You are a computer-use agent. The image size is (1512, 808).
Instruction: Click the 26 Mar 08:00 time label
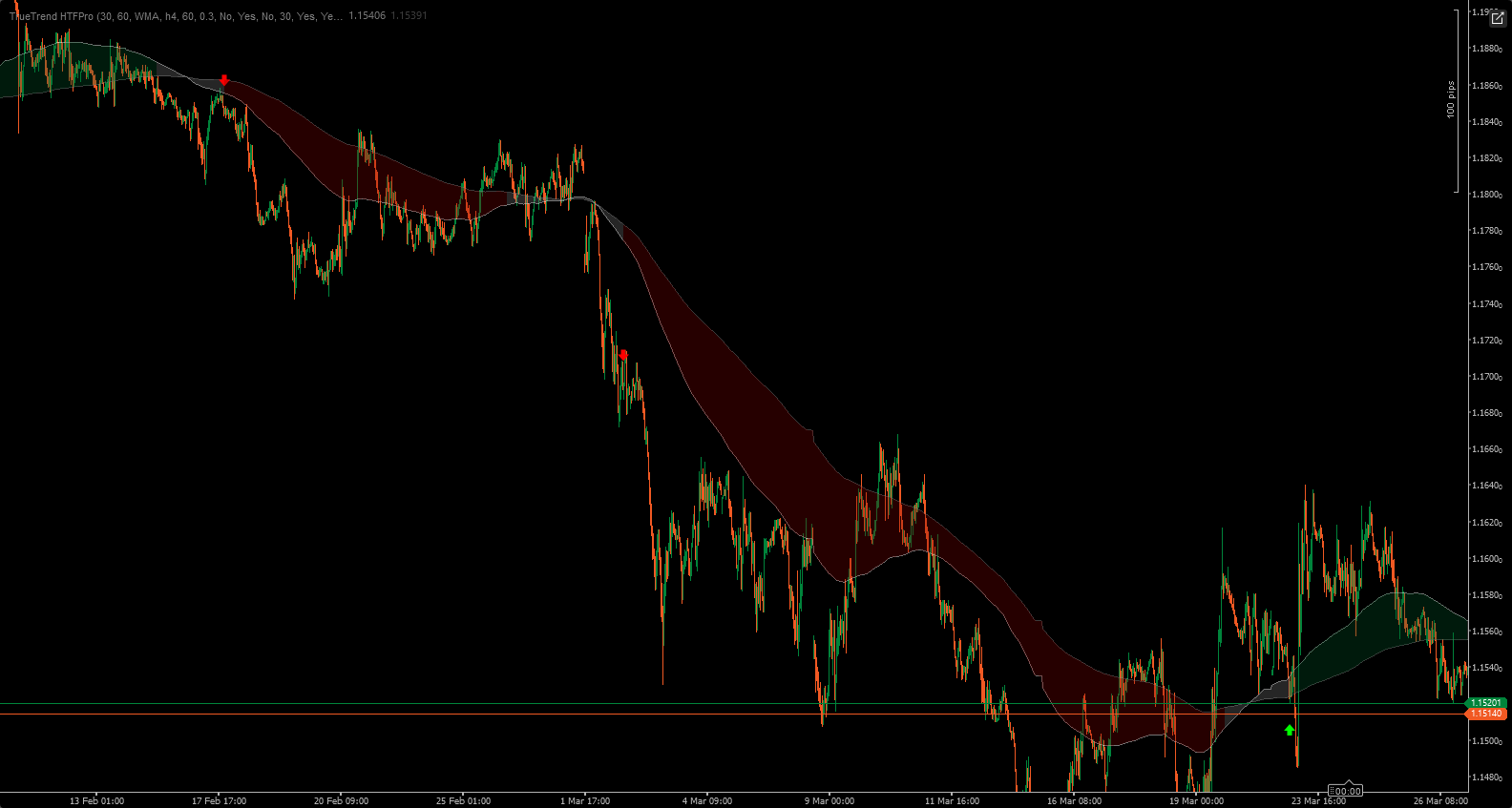(1440, 800)
